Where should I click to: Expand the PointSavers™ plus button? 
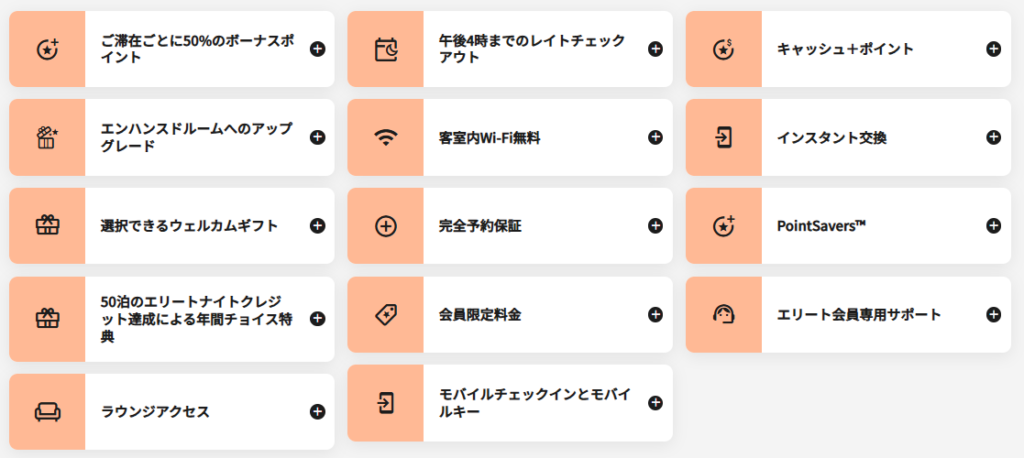pyautogui.click(x=993, y=226)
